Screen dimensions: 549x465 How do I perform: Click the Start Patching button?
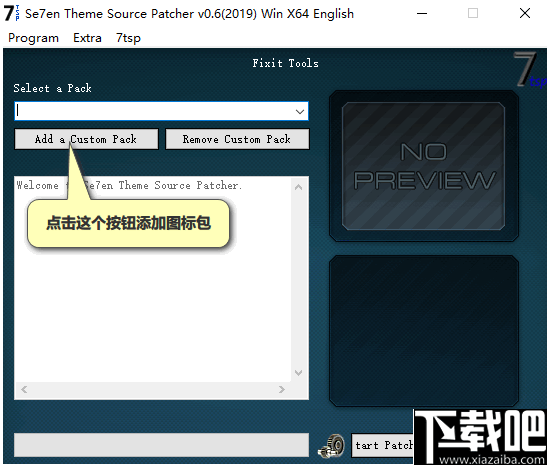[383, 445]
